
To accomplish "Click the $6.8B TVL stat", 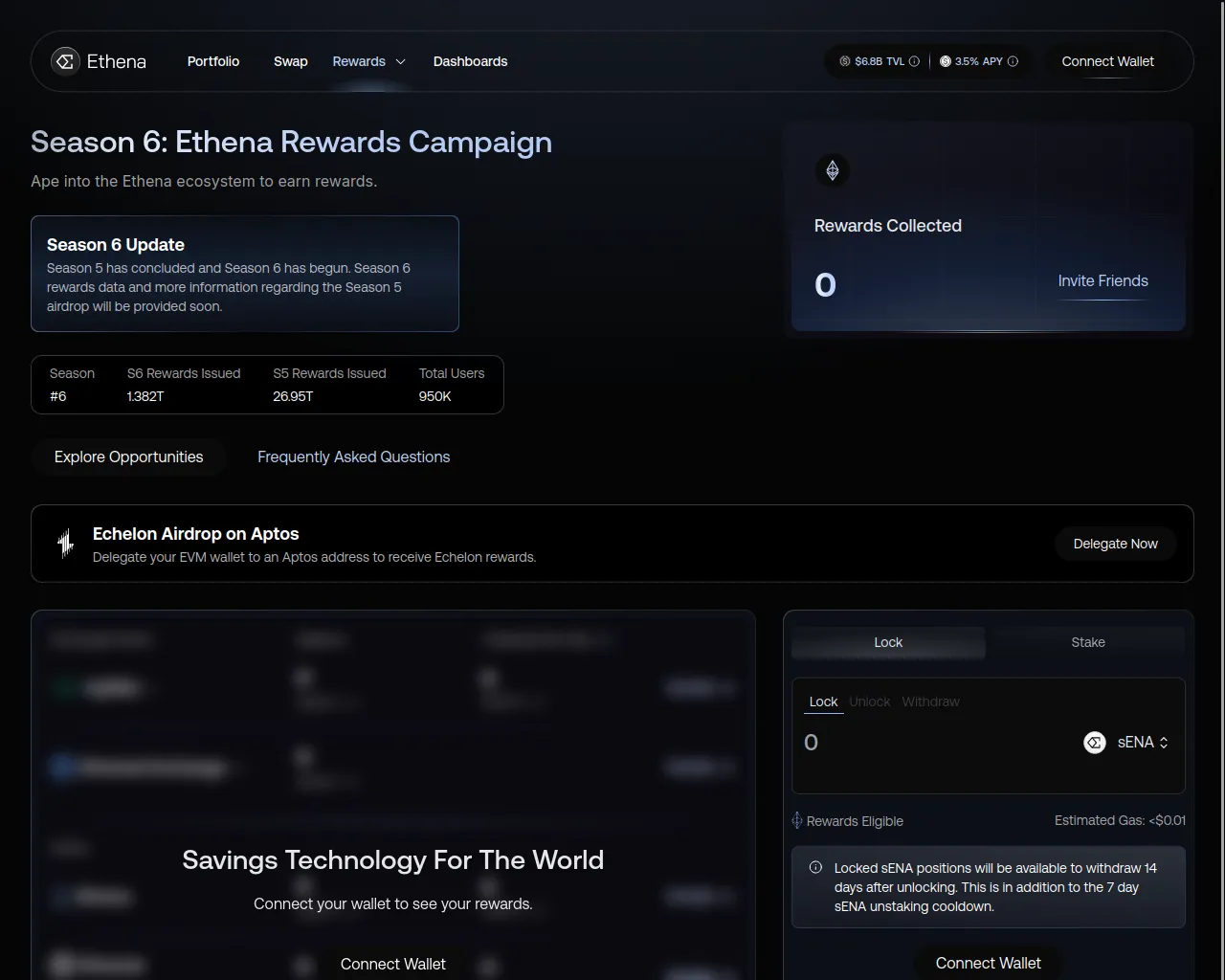I will coord(880,61).
